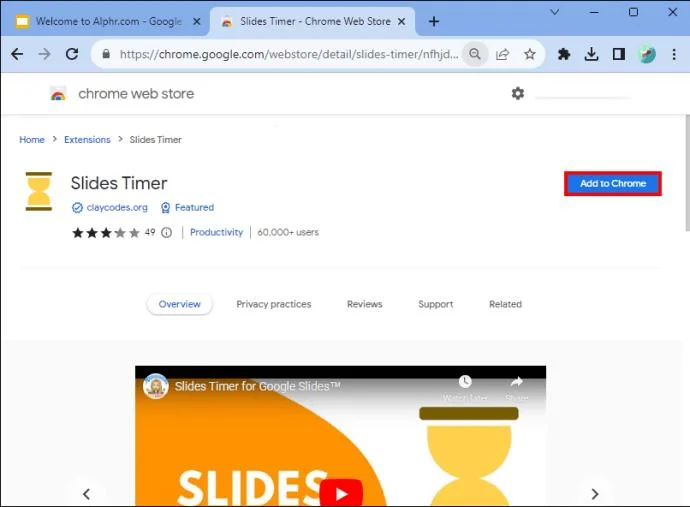Toggle the browser side panel
This screenshot has width=690, height=507.
pyautogui.click(x=619, y=54)
